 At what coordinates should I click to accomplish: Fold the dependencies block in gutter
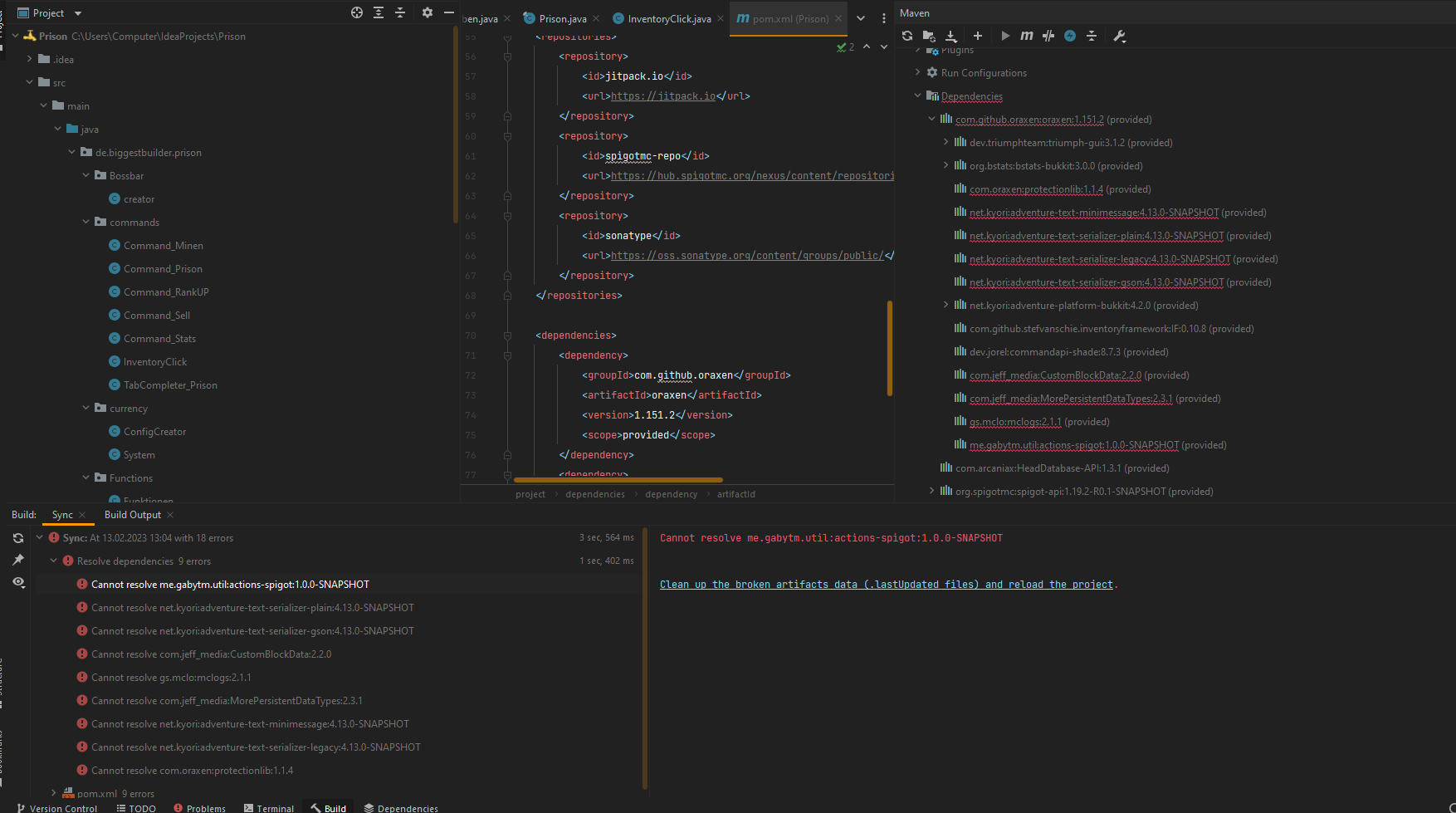(507, 335)
